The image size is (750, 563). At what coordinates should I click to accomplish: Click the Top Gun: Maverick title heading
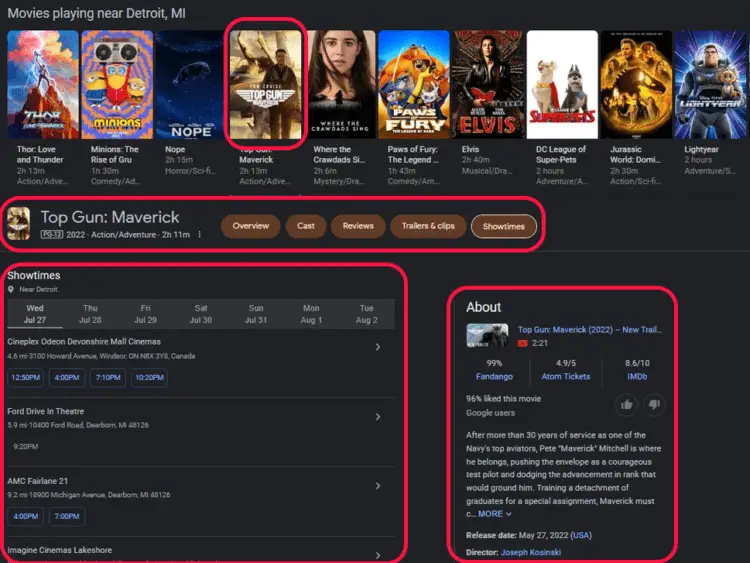pos(110,217)
